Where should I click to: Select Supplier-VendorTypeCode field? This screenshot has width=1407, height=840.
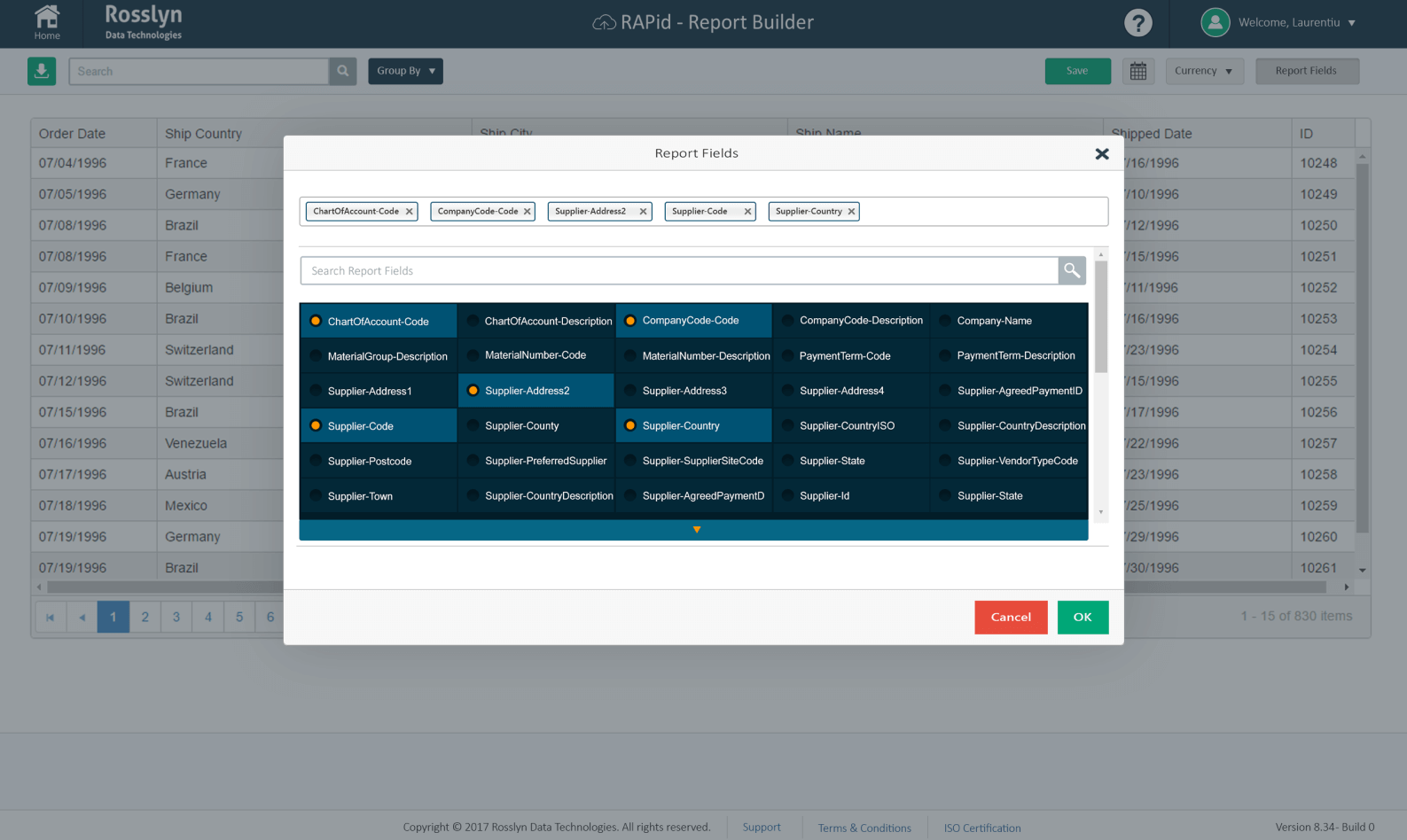point(1009,461)
